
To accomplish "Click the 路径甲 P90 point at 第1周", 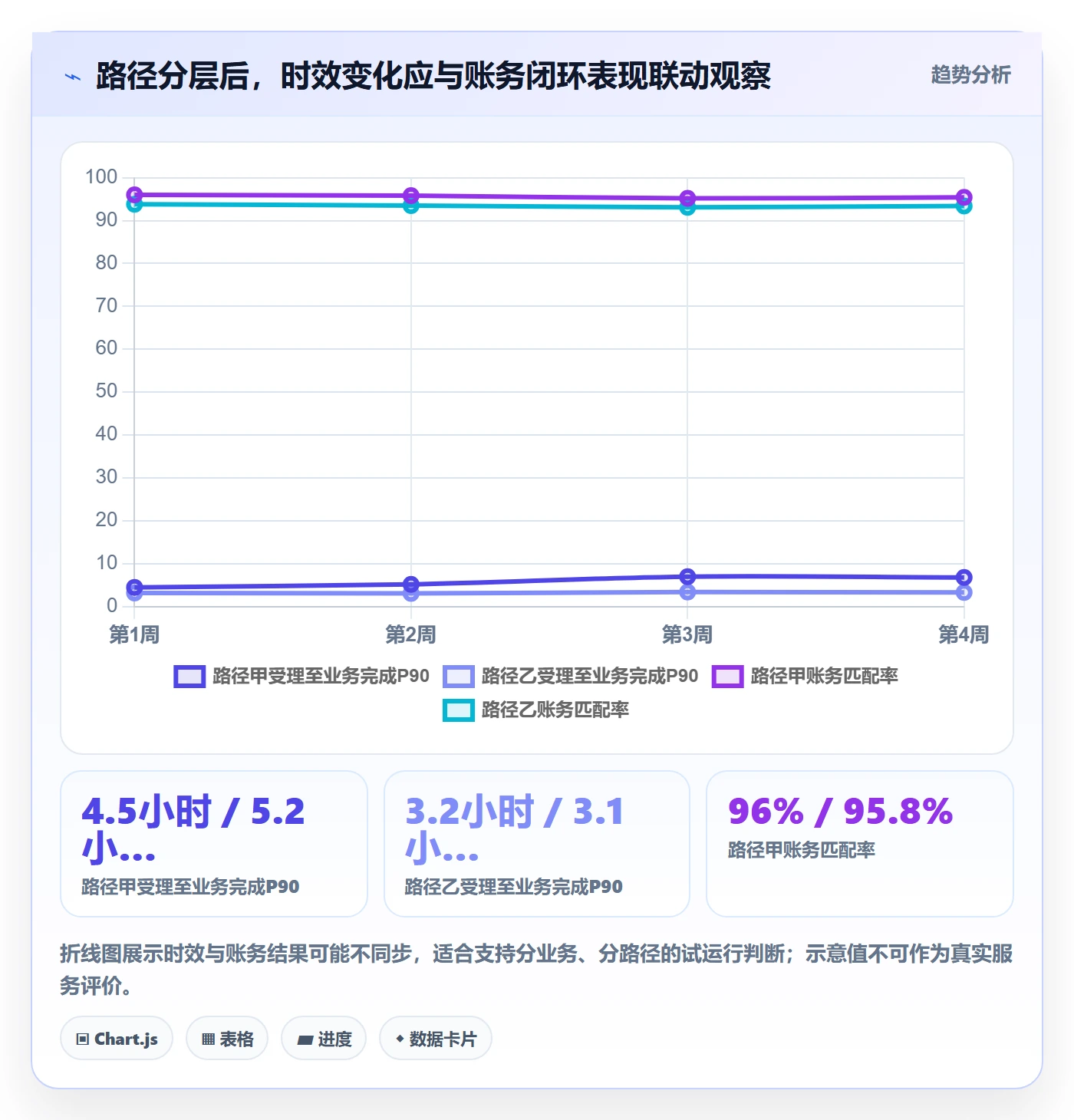I will pos(134,588).
